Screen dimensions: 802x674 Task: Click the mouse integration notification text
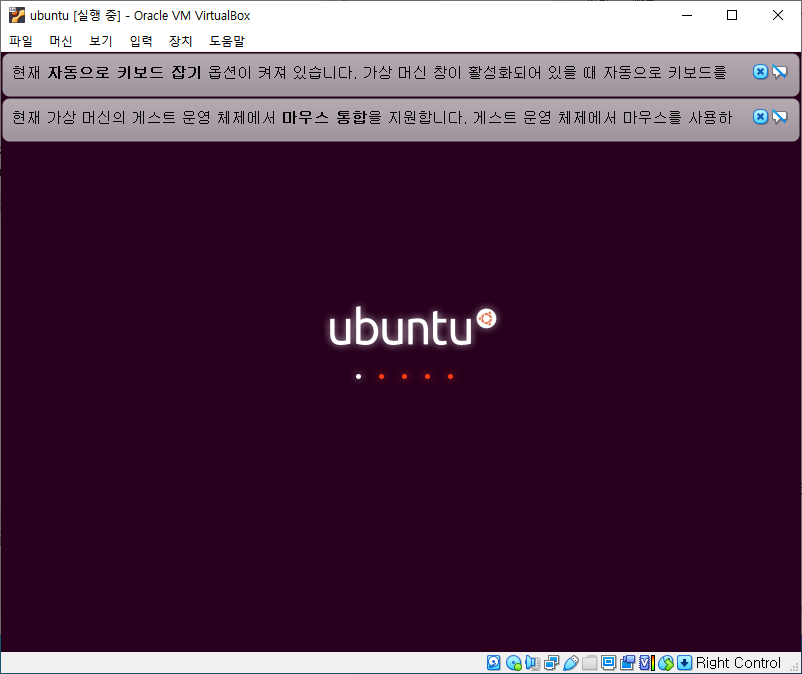click(372, 118)
